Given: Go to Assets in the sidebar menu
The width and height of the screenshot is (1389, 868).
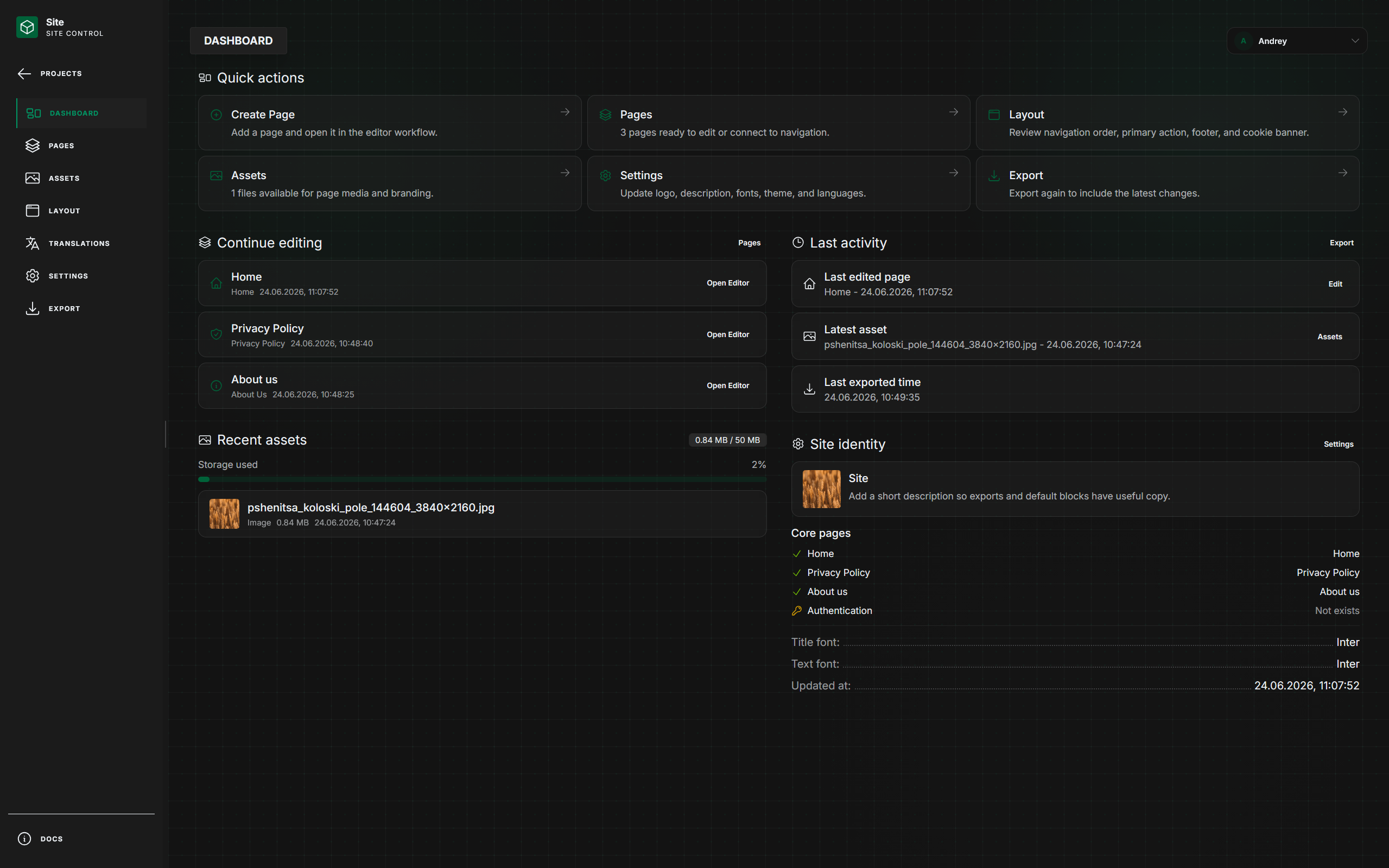Looking at the screenshot, I should tap(81, 178).
